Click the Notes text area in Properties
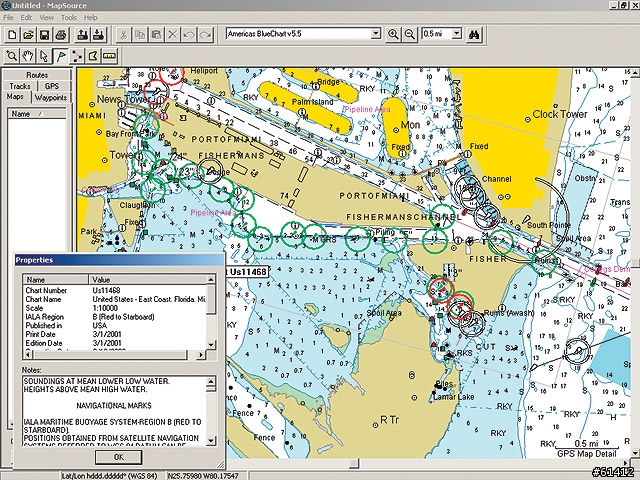The width and height of the screenshot is (640, 480). (x=115, y=411)
